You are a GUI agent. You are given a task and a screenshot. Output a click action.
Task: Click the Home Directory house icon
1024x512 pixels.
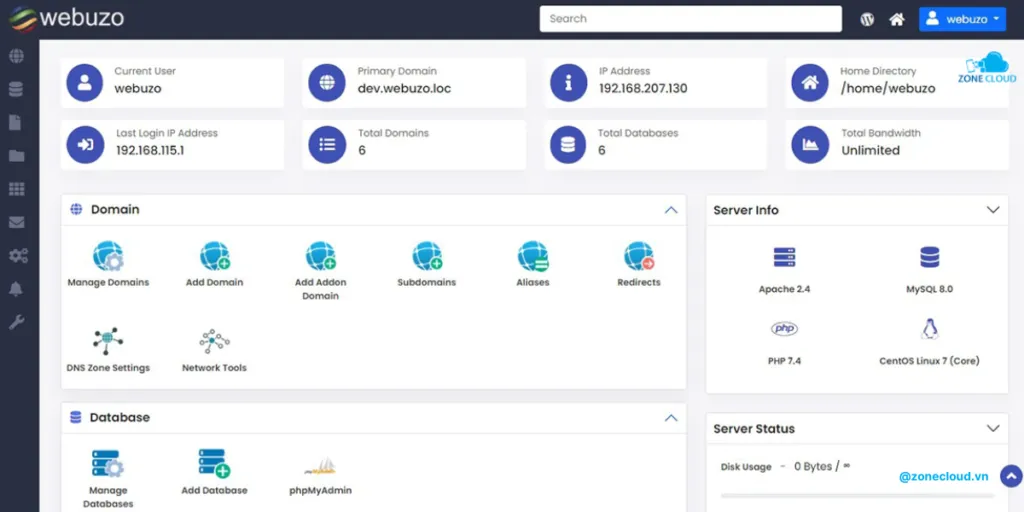click(x=810, y=82)
